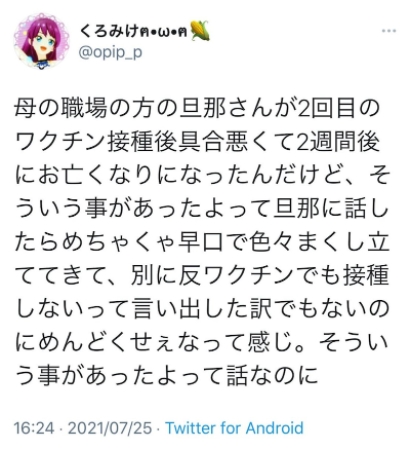The width and height of the screenshot is (416, 452).
Task: Click tweet line starting with しないって言い出した
Action: [x=202, y=309]
